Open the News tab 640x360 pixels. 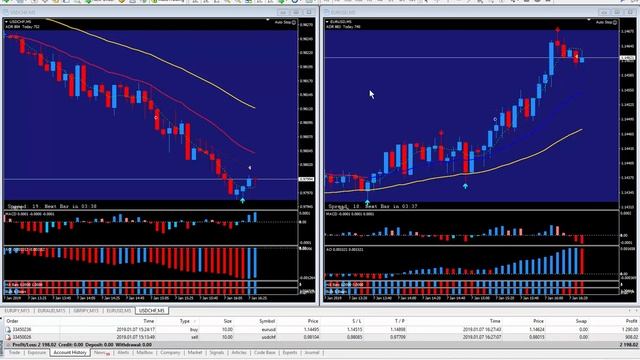[101, 353]
